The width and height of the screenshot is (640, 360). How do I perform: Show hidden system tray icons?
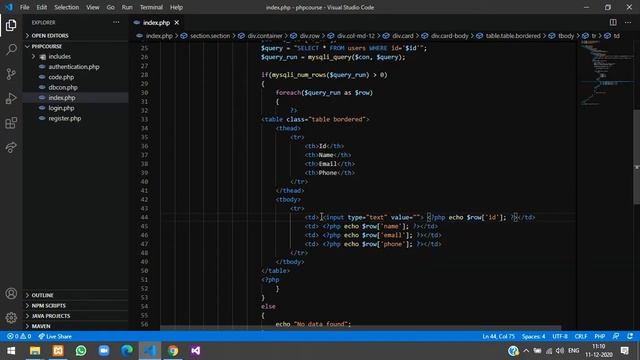tap(526, 351)
